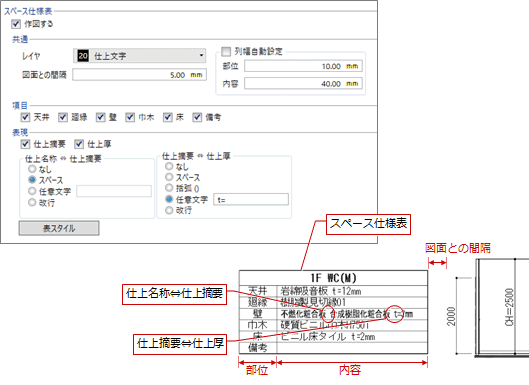
Task: Toggle the 作図する checkbox
Action: click(16, 24)
